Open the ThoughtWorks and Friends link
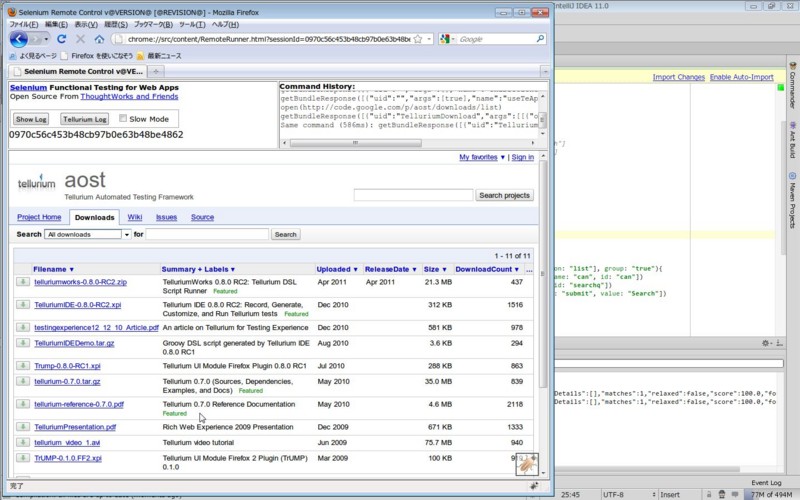 pyautogui.click(x=130, y=96)
